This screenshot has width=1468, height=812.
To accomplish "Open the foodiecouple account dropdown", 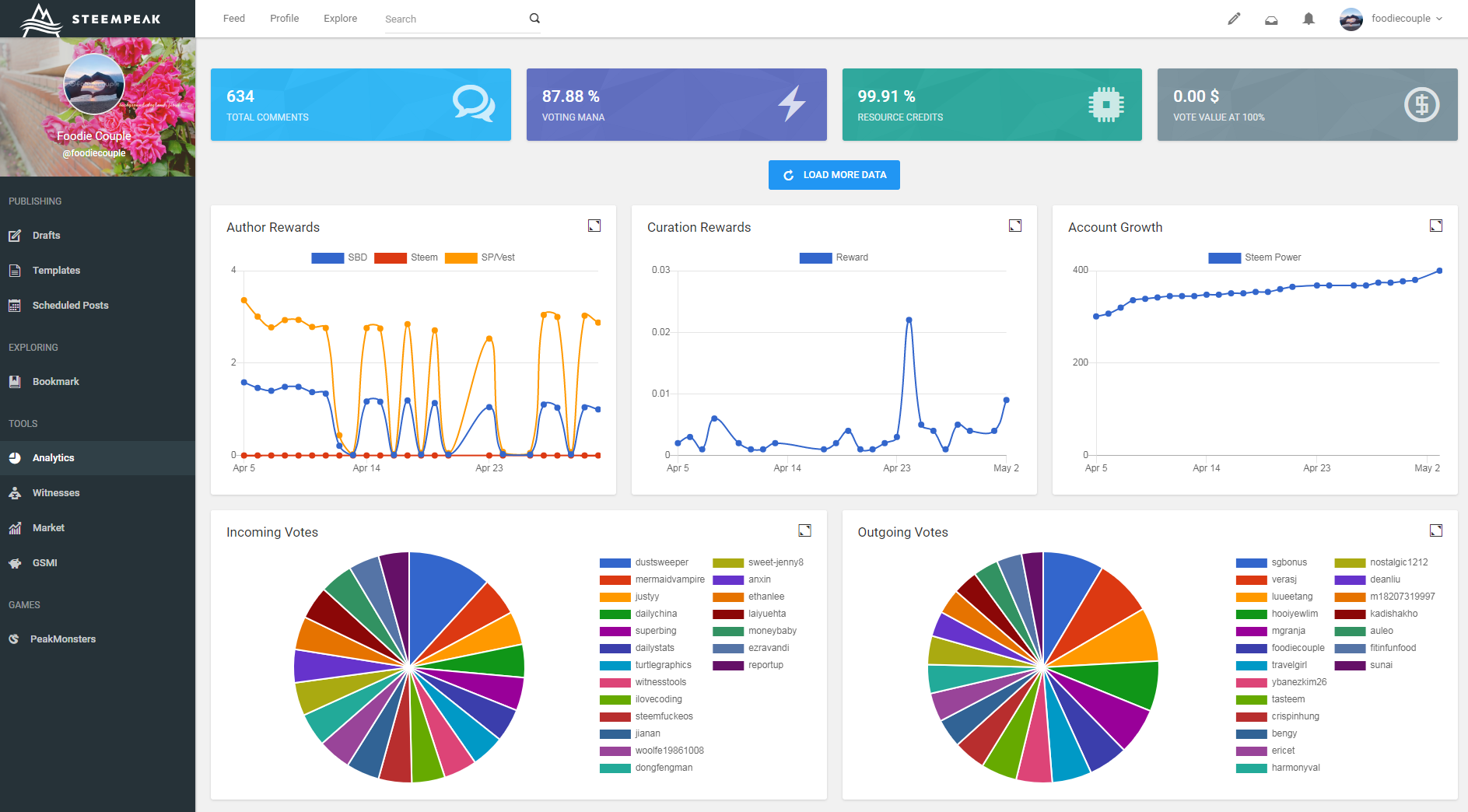I will pos(1392,19).
